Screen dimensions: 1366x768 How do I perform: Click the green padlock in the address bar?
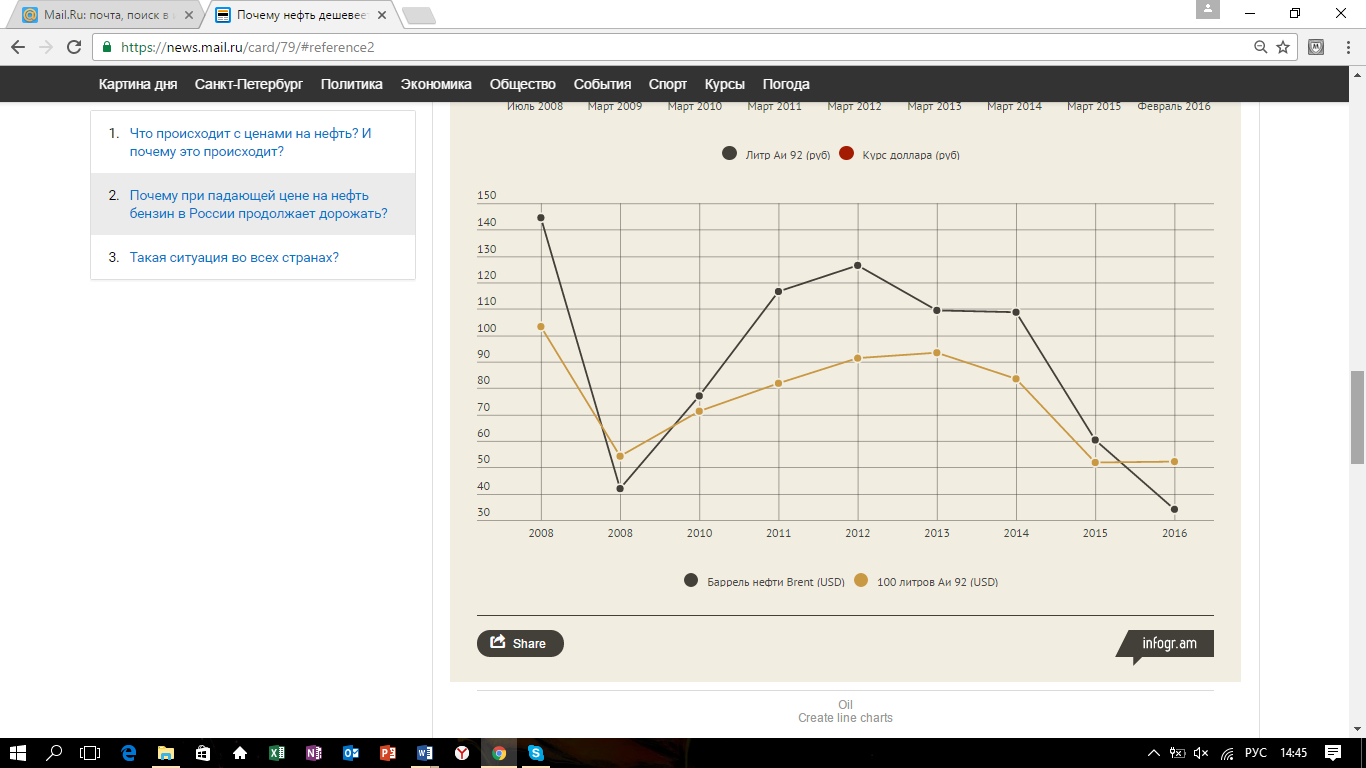click(107, 47)
